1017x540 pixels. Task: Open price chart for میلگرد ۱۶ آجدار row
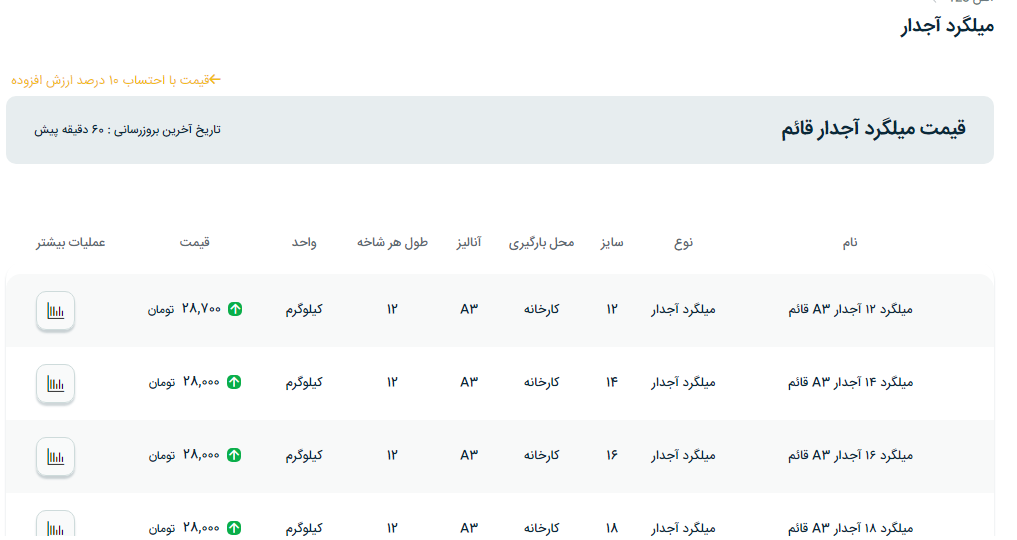(55, 456)
